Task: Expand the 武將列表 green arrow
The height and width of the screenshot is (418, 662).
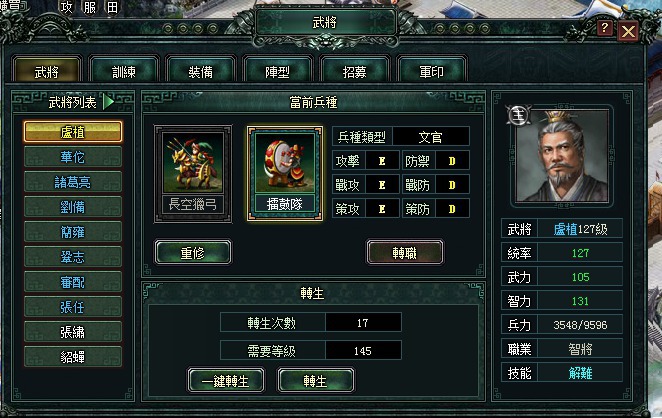Action: [109, 102]
